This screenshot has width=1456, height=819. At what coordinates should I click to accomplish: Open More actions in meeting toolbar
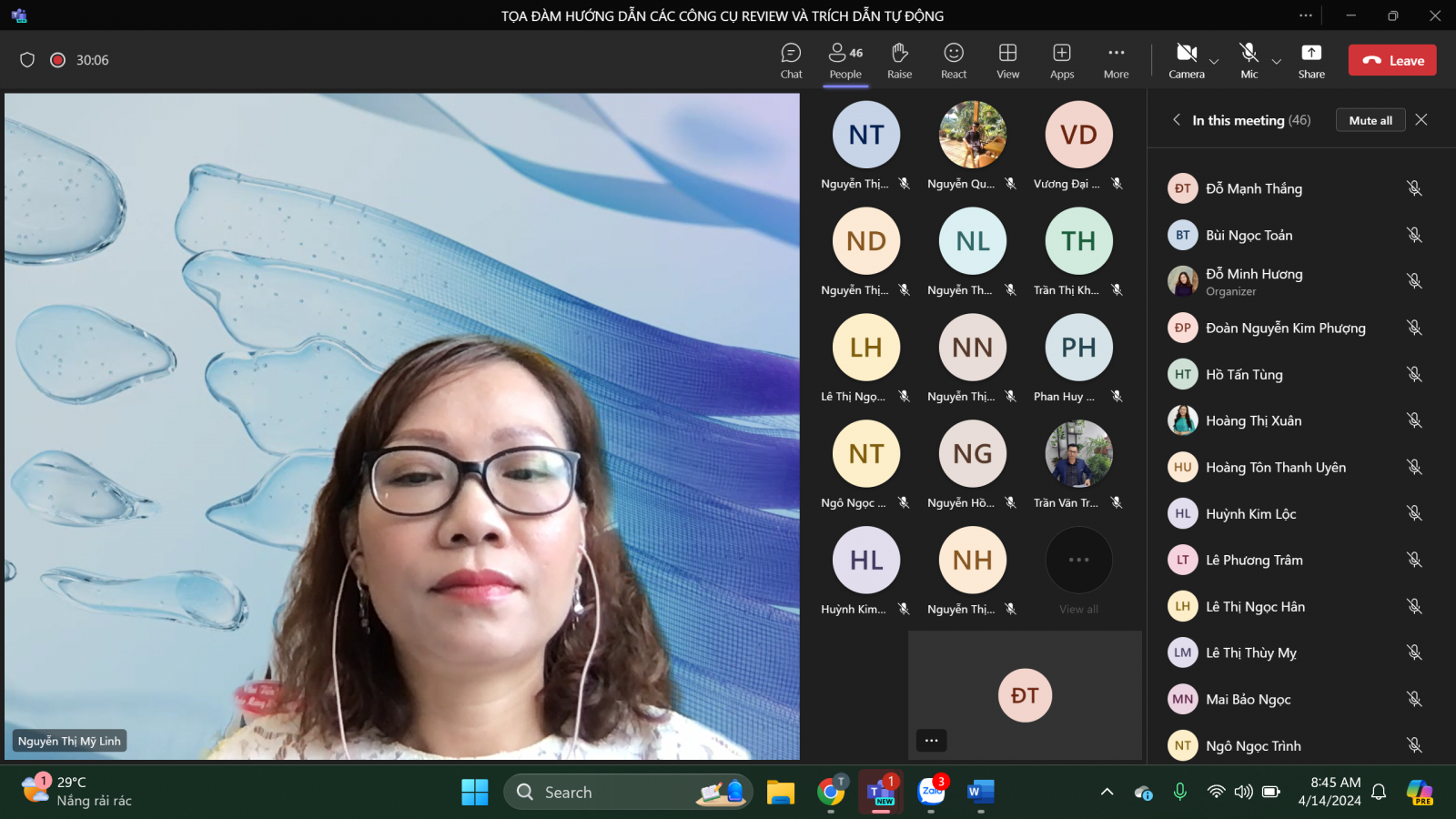pos(1116,60)
